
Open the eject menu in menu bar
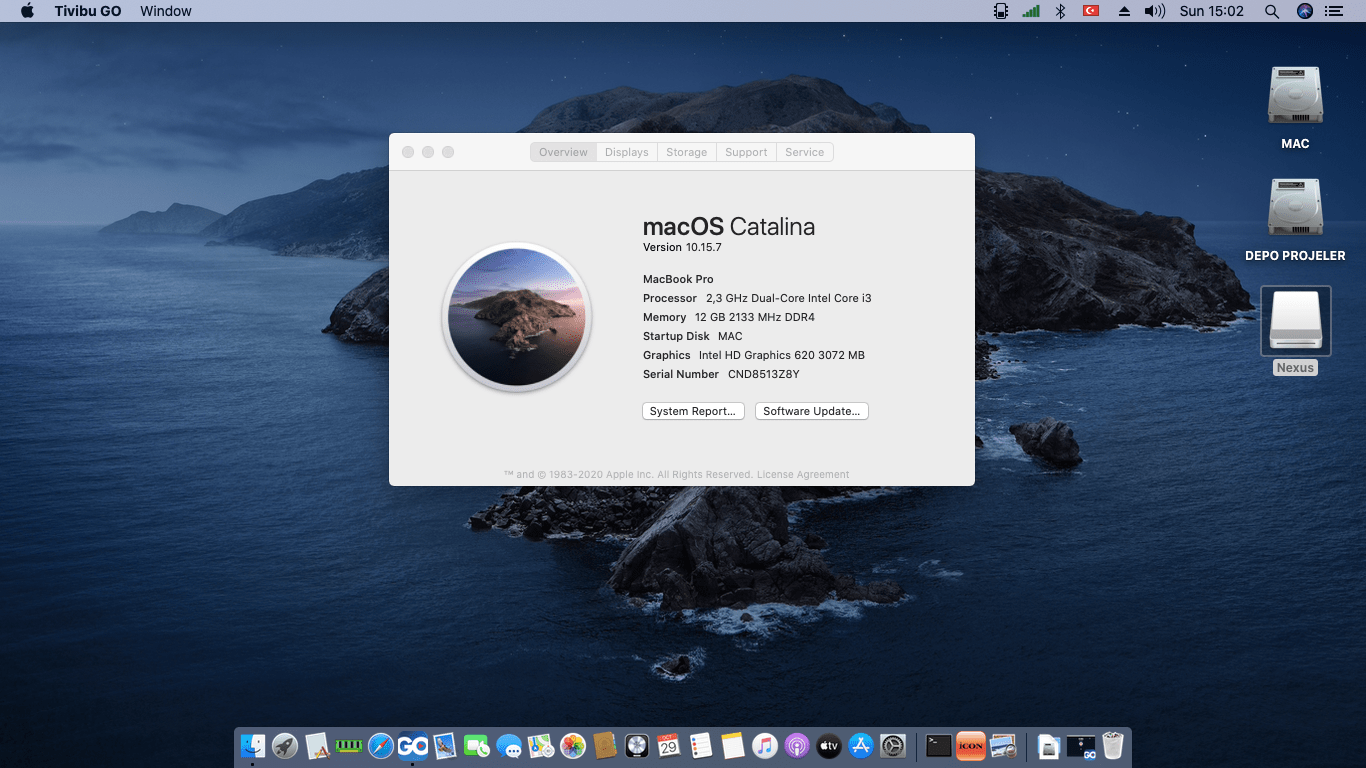click(x=1123, y=11)
